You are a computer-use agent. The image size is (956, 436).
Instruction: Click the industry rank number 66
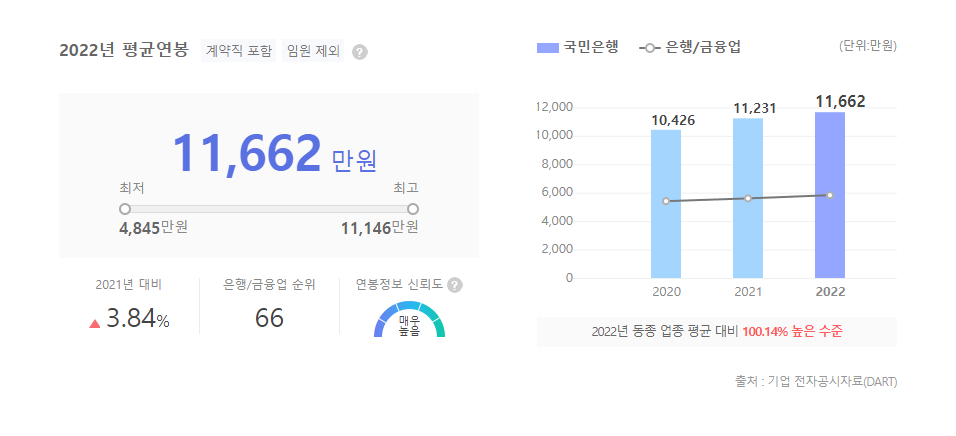(269, 318)
